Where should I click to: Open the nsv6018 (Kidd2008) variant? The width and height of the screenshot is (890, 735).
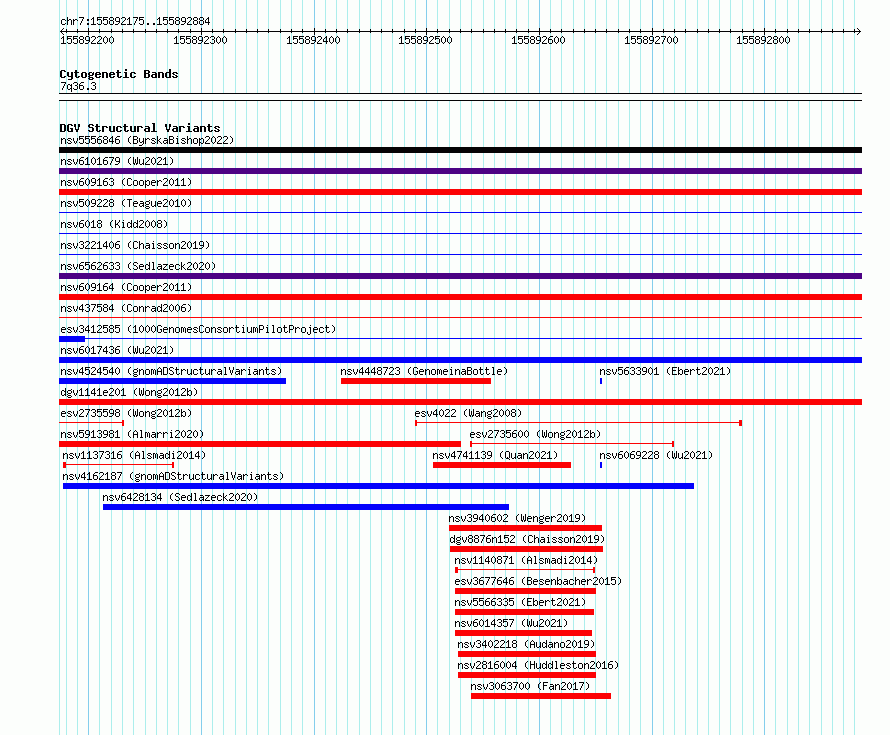114,224
